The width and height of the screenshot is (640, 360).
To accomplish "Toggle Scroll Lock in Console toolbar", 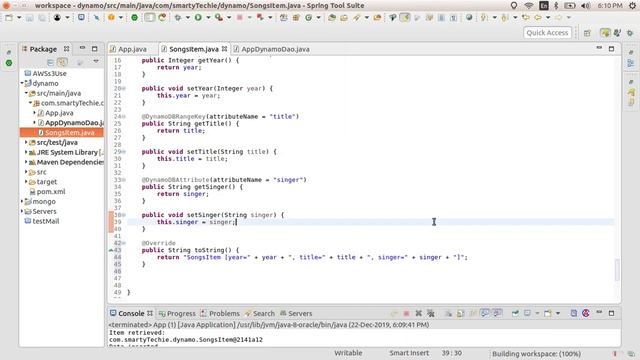I will 460,313.
